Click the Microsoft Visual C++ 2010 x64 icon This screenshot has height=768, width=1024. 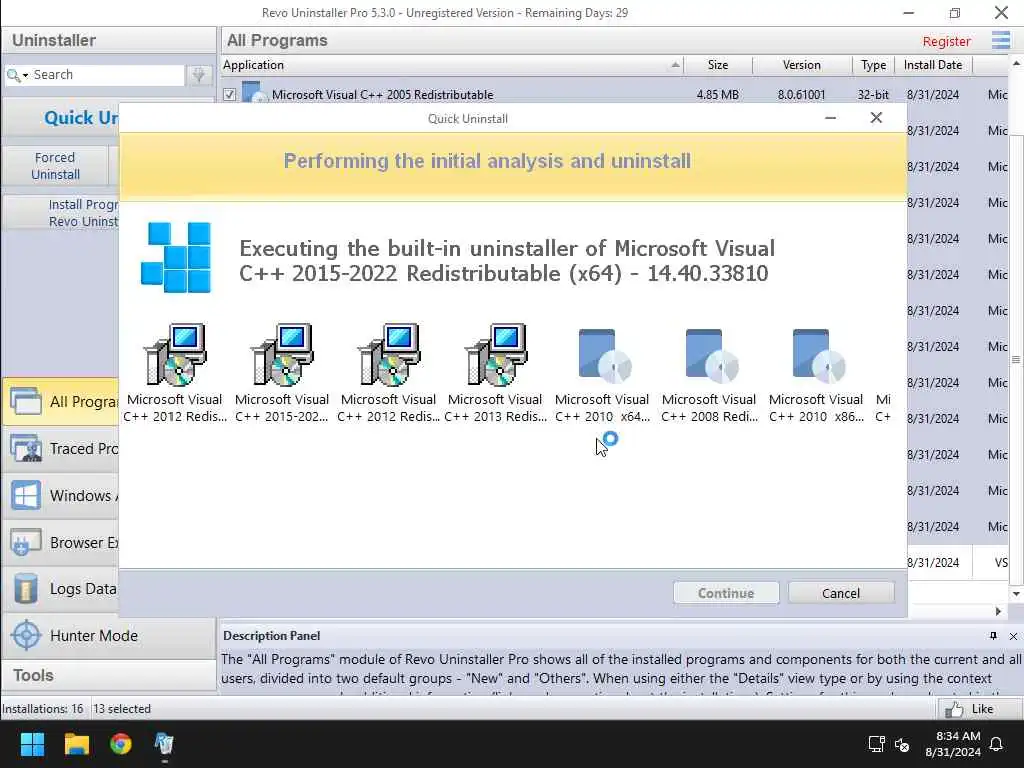603,355
